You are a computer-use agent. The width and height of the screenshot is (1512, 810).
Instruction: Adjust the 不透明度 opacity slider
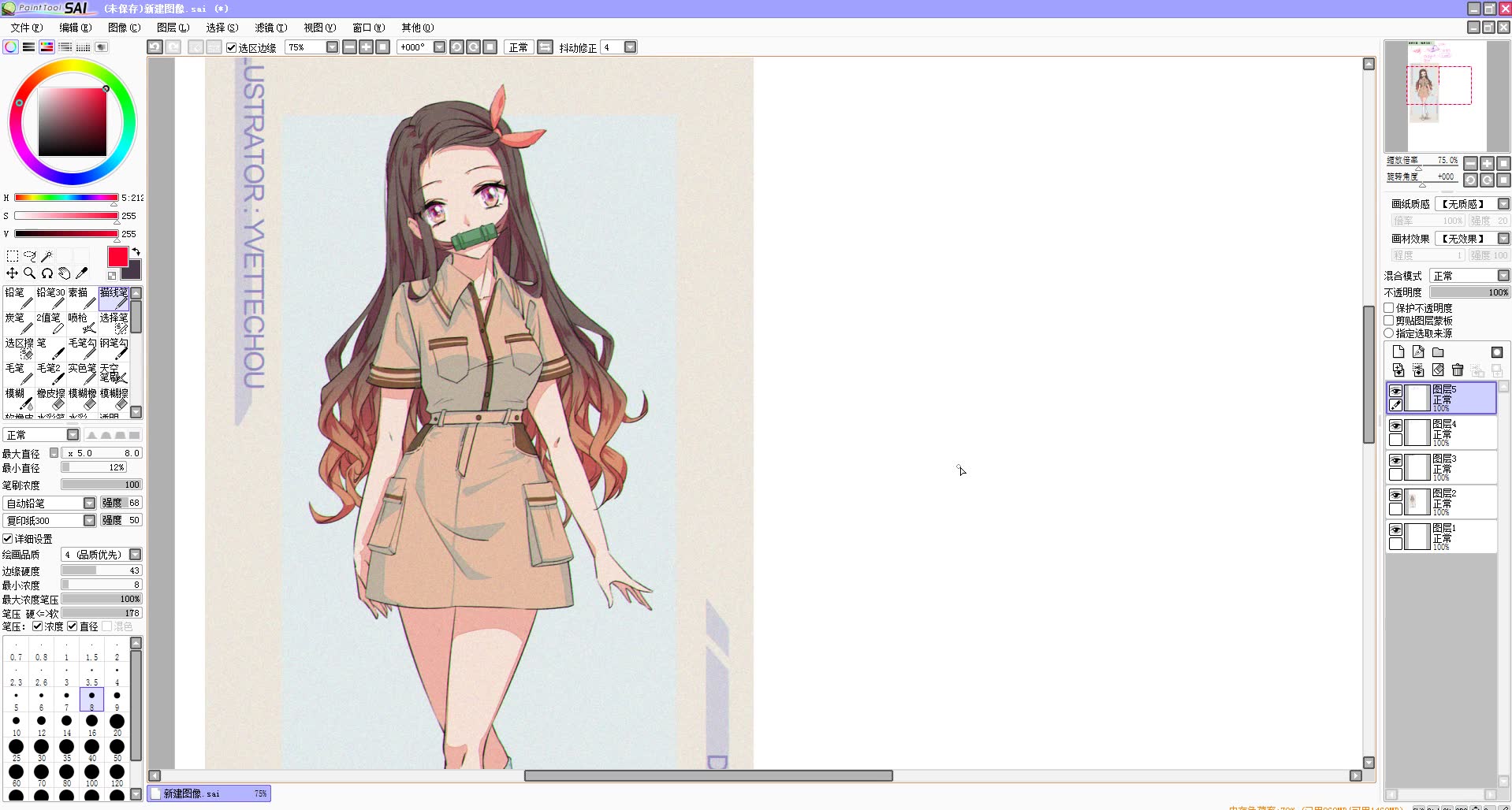click(x=1470, y=292)
